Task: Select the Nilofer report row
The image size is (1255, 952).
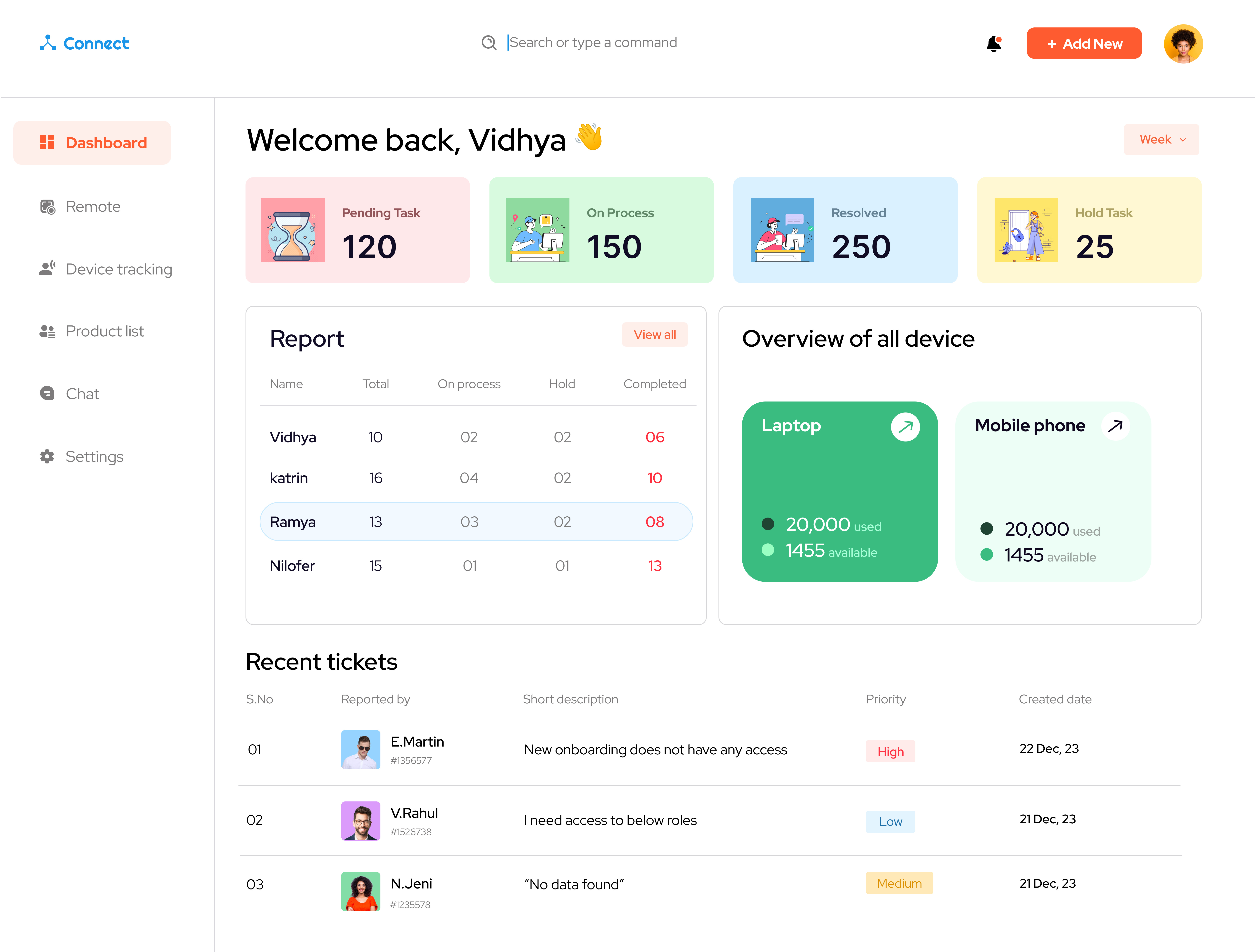Action: (477, 566)
